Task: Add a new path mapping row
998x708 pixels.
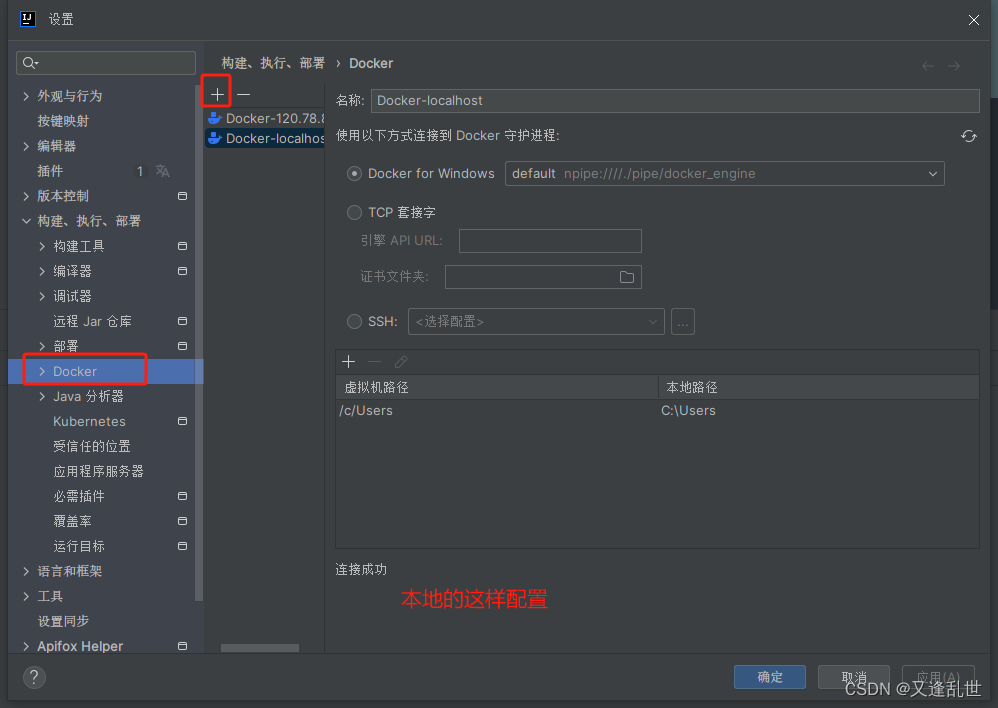Action: pyautogui.click(x=349, y=362)
